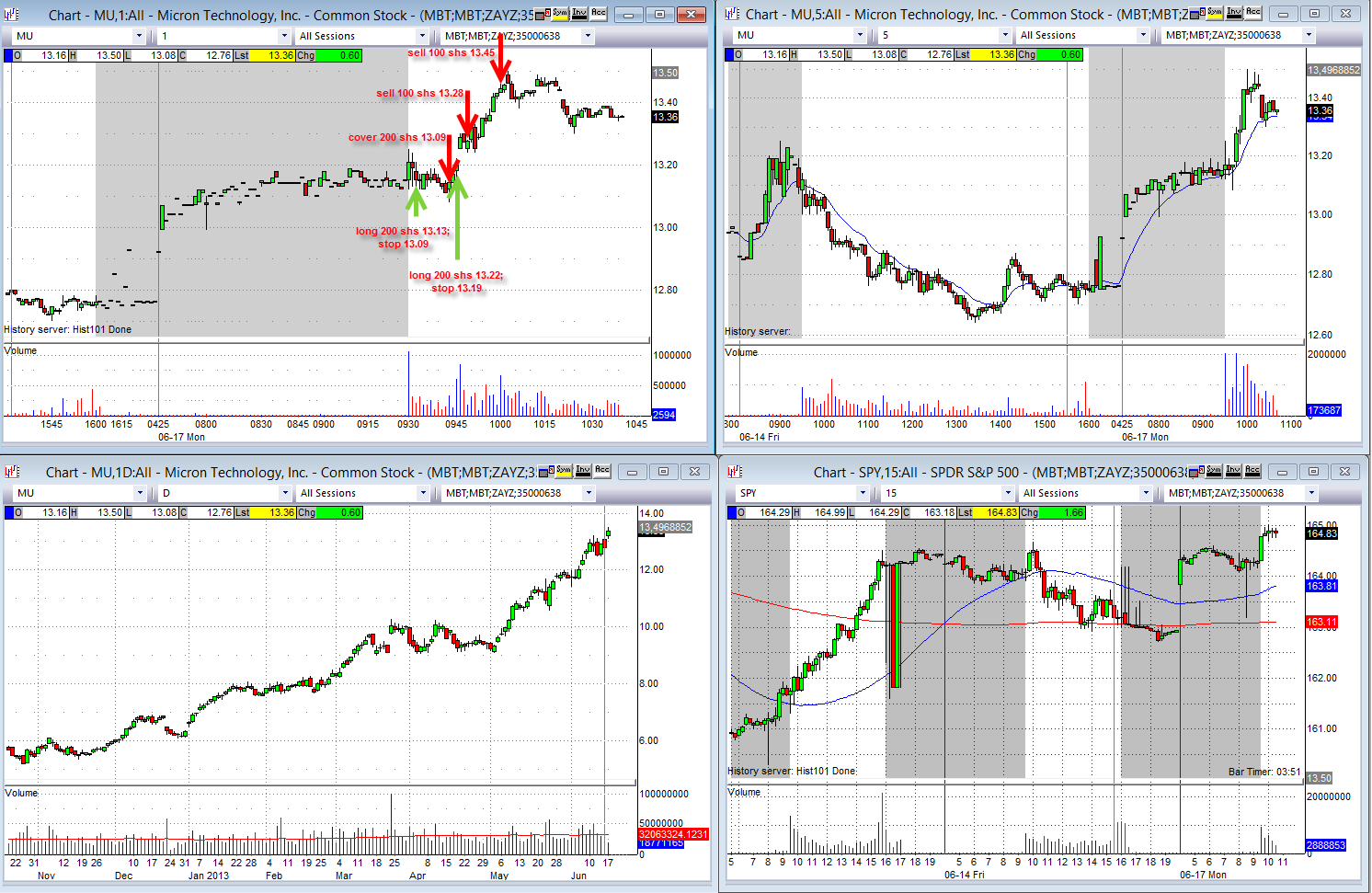Toggle the Sym link button in the MU,1:All chart

[560, 13]
